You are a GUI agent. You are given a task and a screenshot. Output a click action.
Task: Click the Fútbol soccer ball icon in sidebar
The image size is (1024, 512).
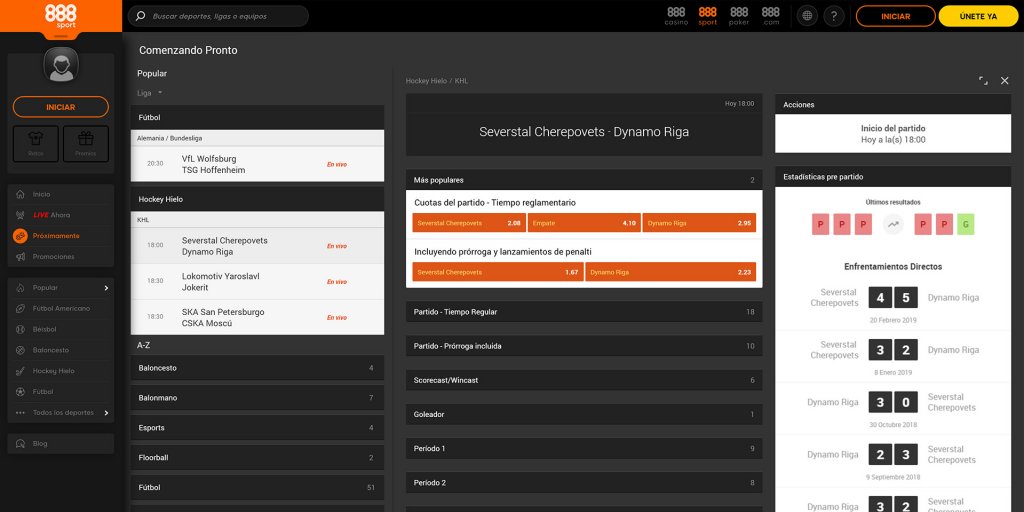20,392
